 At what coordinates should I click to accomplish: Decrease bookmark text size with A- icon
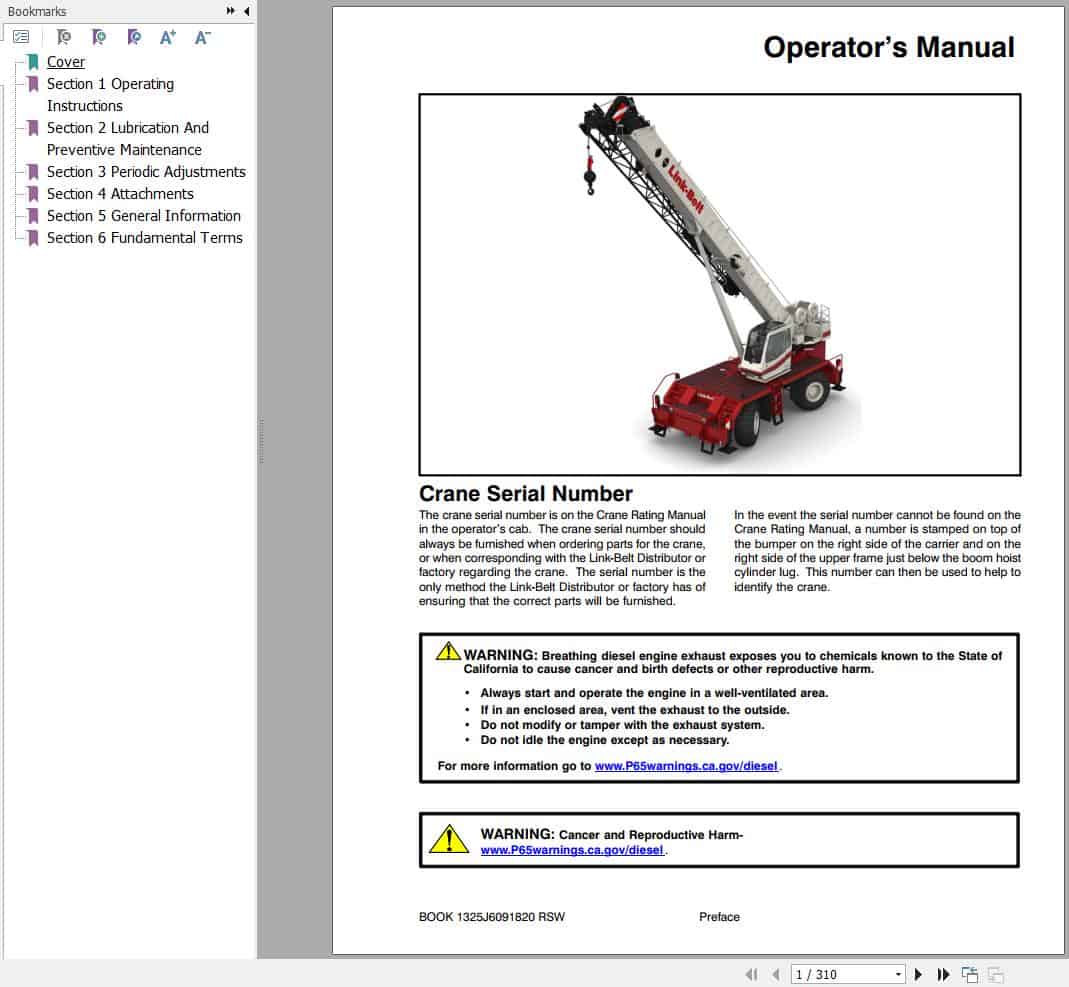(x=202, y=36)
